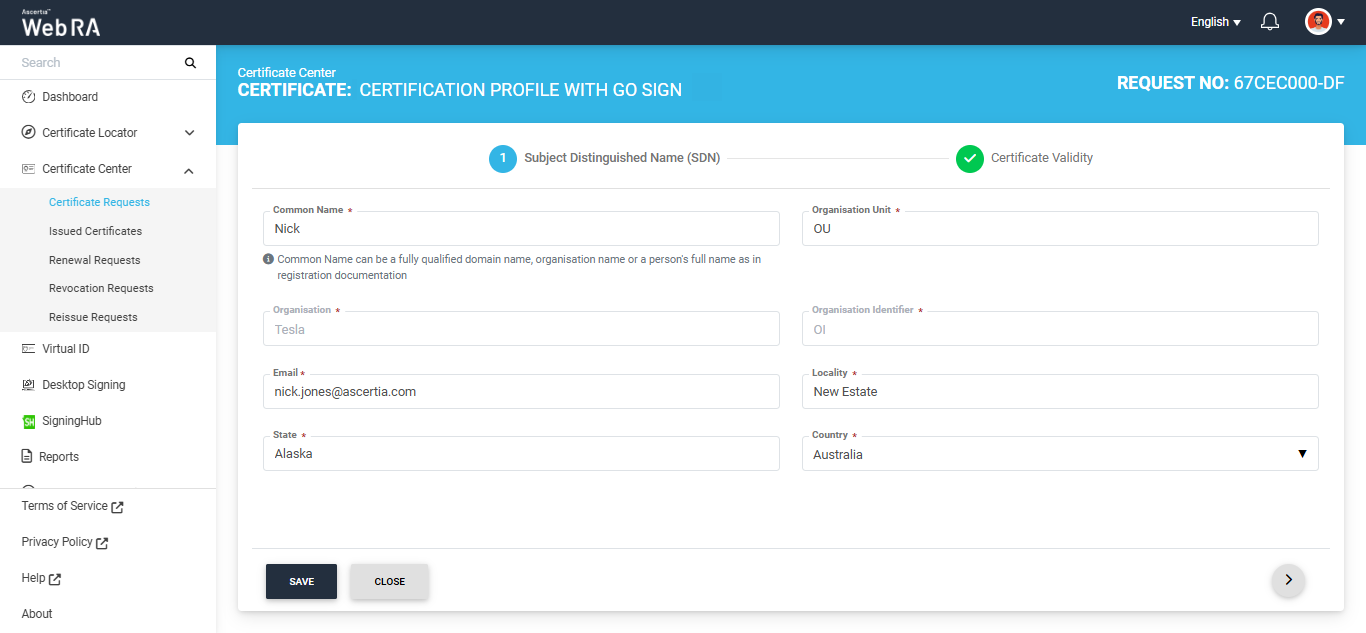Screen dimensions: 1366x633
Task: Click the Common Name info icon
Action: (x=268, y=259)
